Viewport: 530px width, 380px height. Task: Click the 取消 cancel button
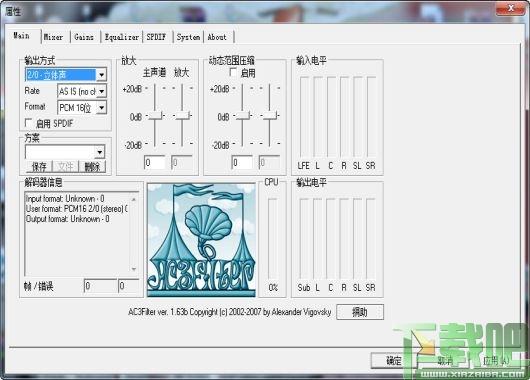[x=445, y=361]
